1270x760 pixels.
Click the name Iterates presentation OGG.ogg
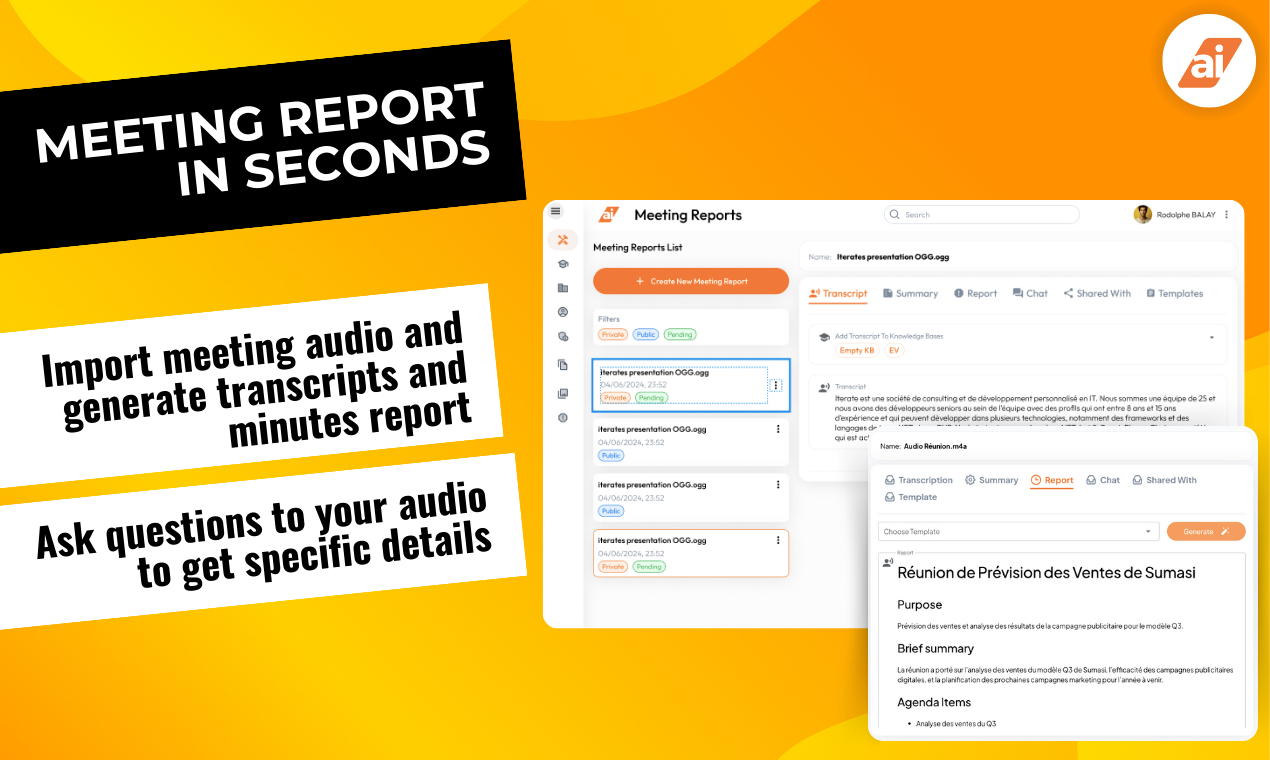893,257
